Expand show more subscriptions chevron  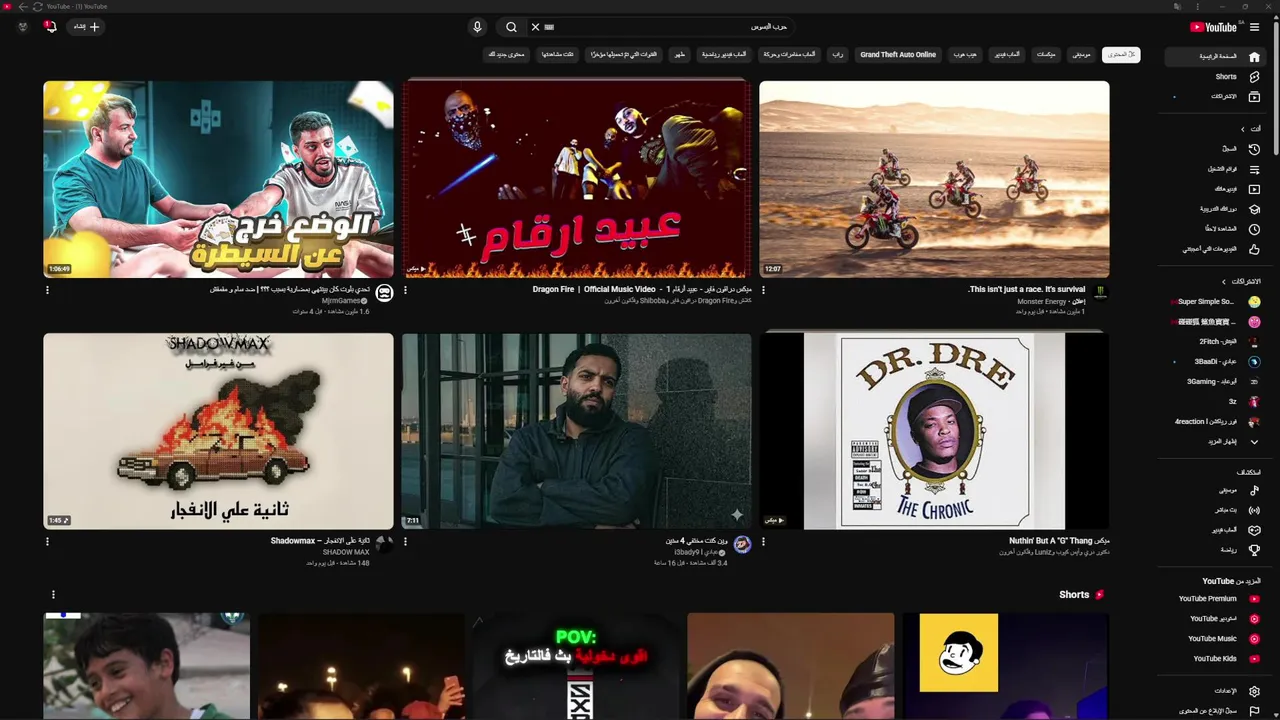[x=1254, y=442]
